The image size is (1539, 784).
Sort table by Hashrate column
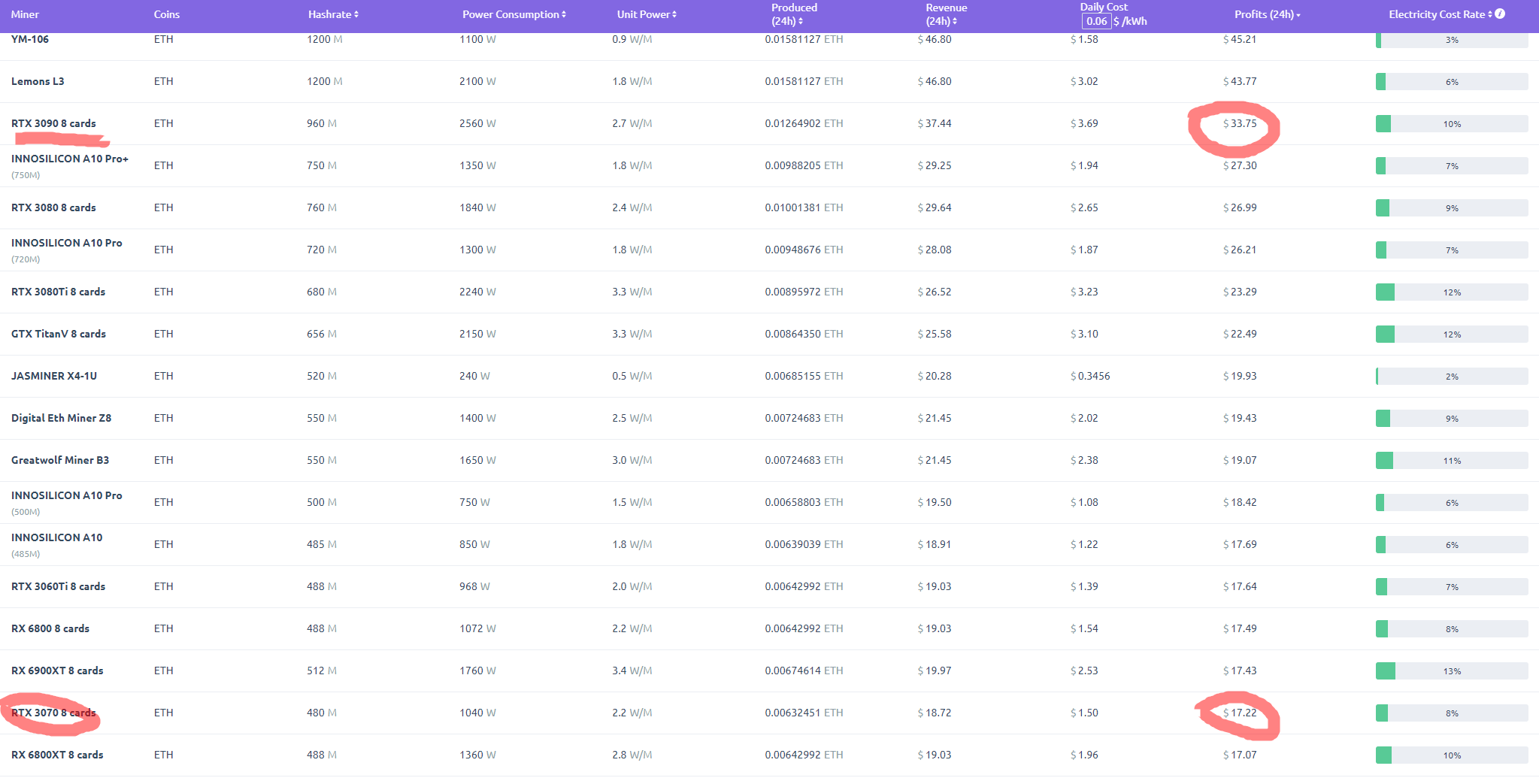pos(333,14)
